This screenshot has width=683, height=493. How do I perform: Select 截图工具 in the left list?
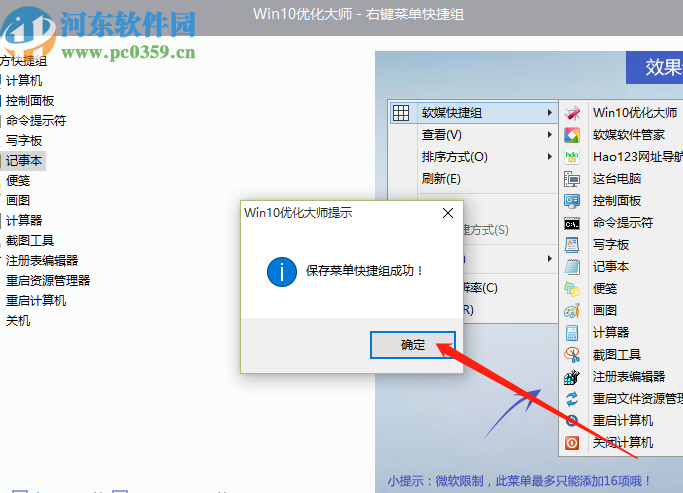point(30,240)
